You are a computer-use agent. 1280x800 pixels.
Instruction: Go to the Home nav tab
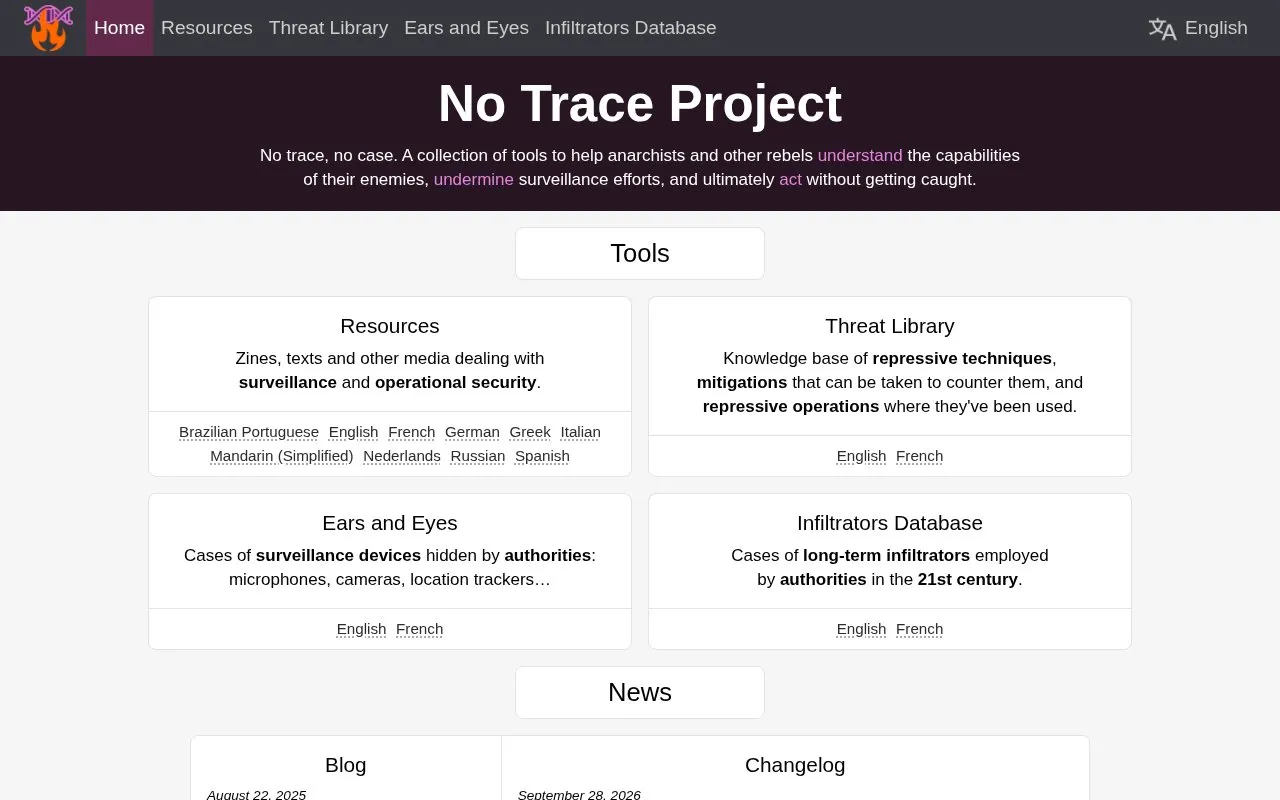(x=119, y=28)
